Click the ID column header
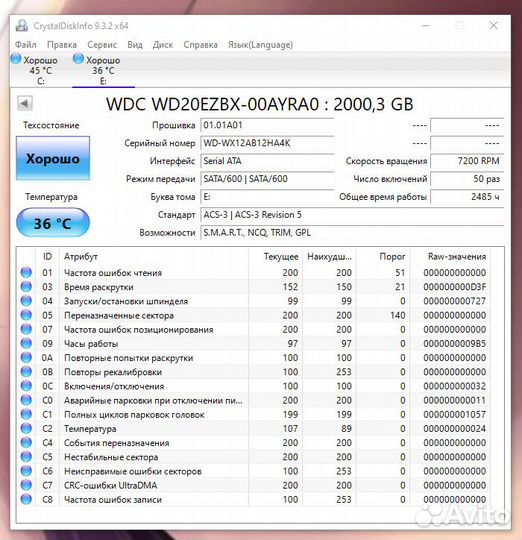522x540 pixels. (x=48, y=257)
